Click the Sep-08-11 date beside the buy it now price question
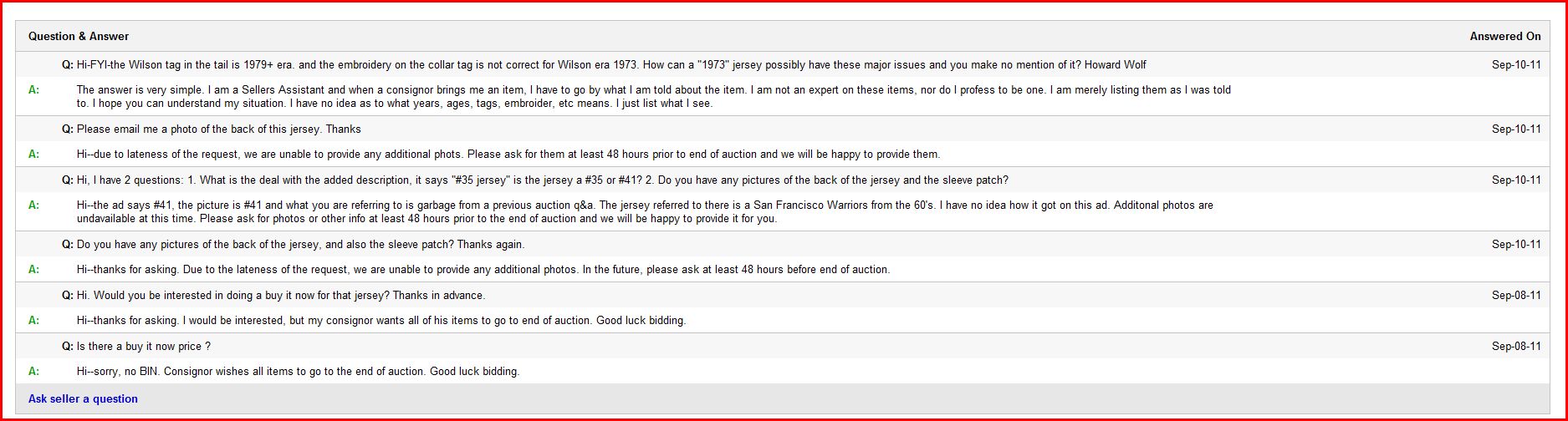The width and height of the screenshot is (1568, 421). (1516, 347)
